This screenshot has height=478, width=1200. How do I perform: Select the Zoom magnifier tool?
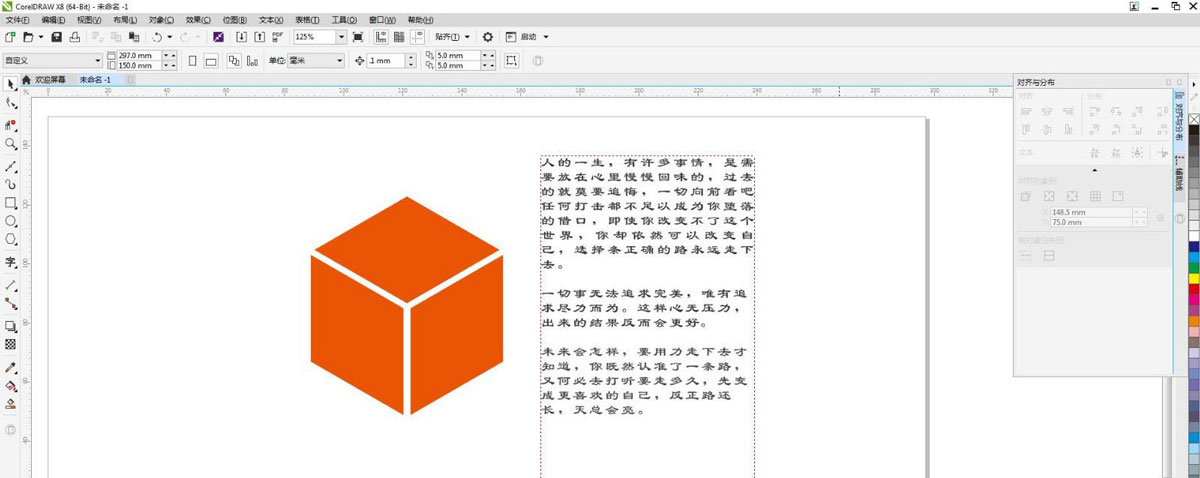tap(11, 144)
